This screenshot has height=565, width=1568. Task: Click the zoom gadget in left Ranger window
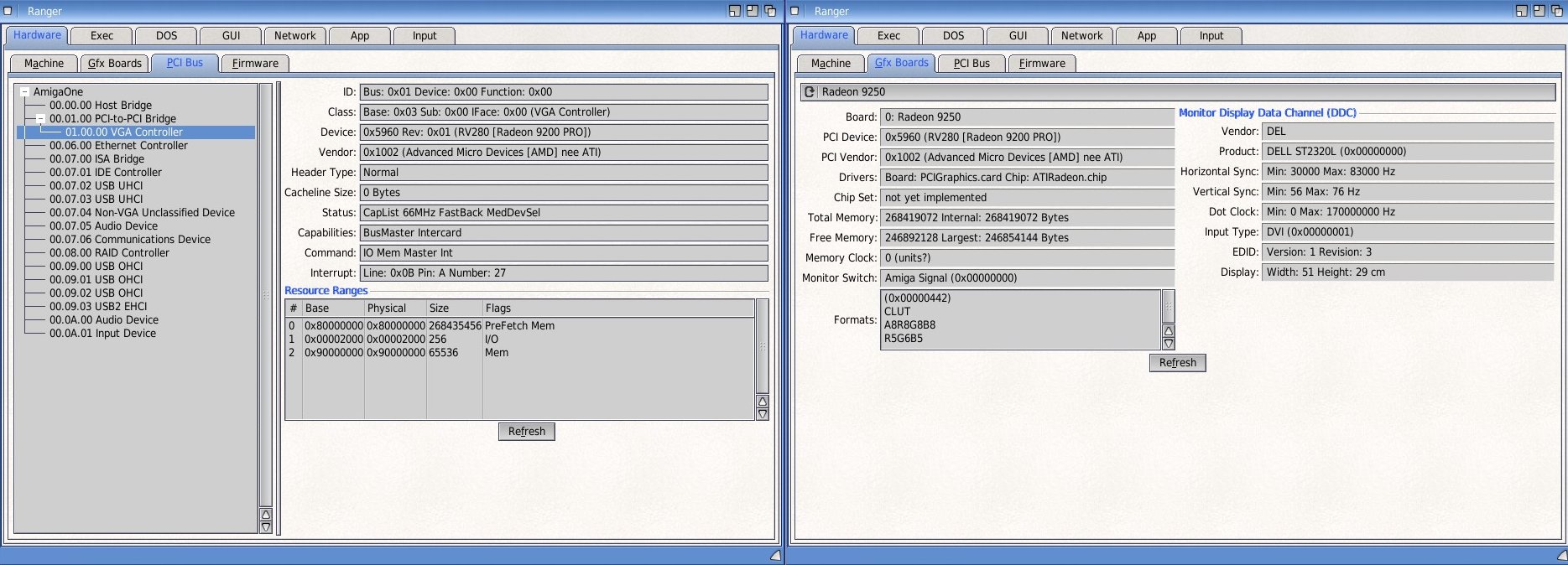[752, 11]
